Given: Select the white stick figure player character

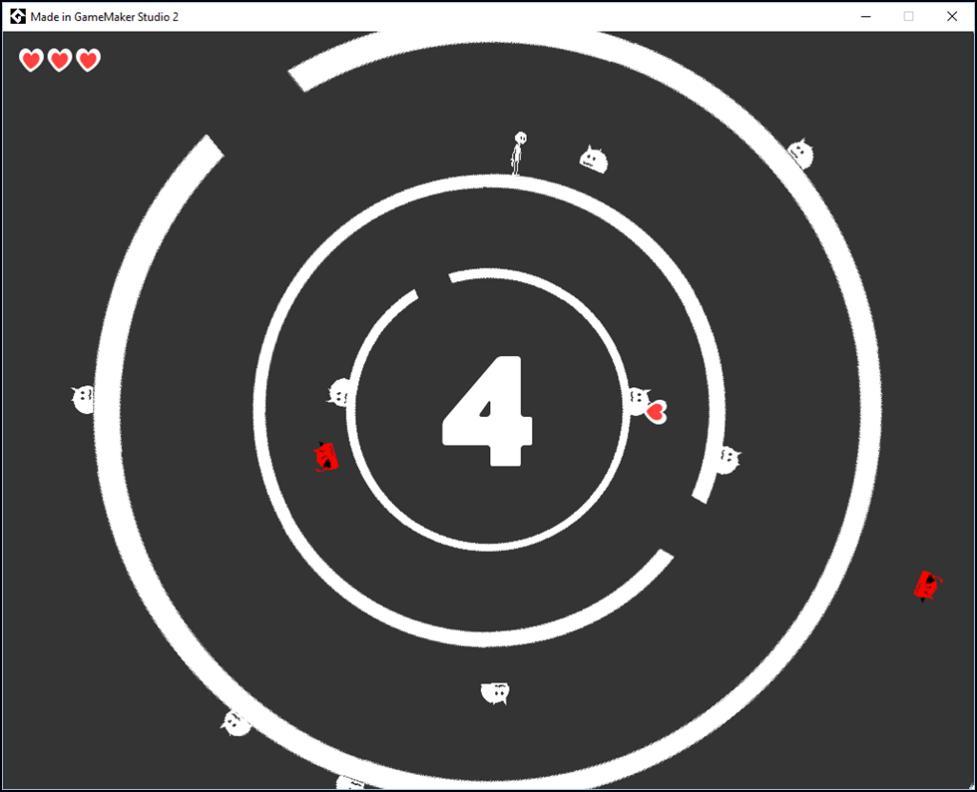Looking at the screenshot, I should 518,153.
